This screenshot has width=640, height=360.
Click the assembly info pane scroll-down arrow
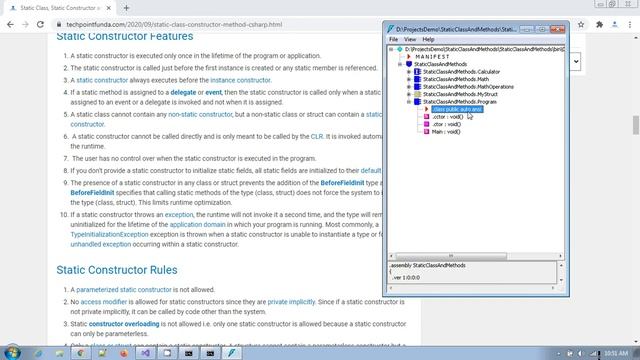point(561,280)
